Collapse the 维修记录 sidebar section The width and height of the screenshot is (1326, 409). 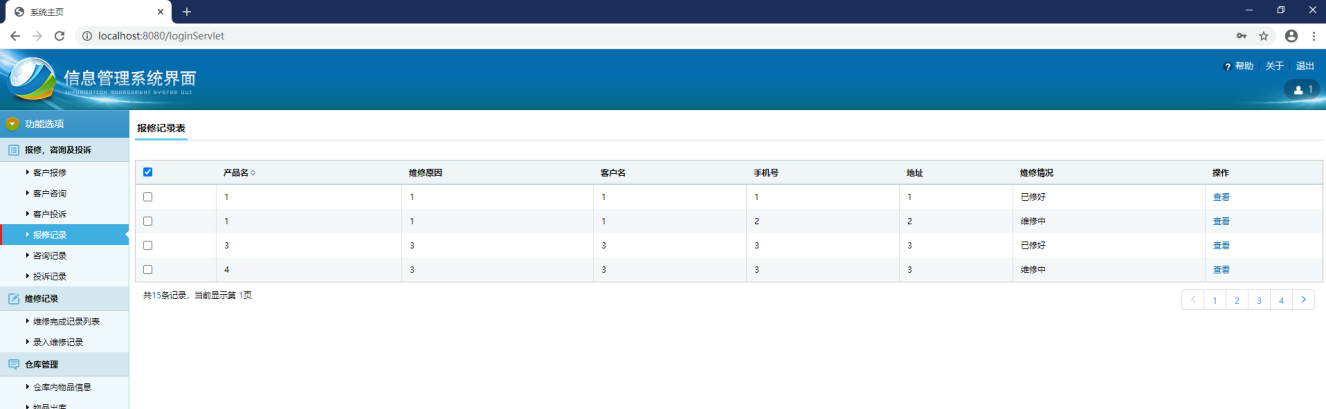point(65,298)
